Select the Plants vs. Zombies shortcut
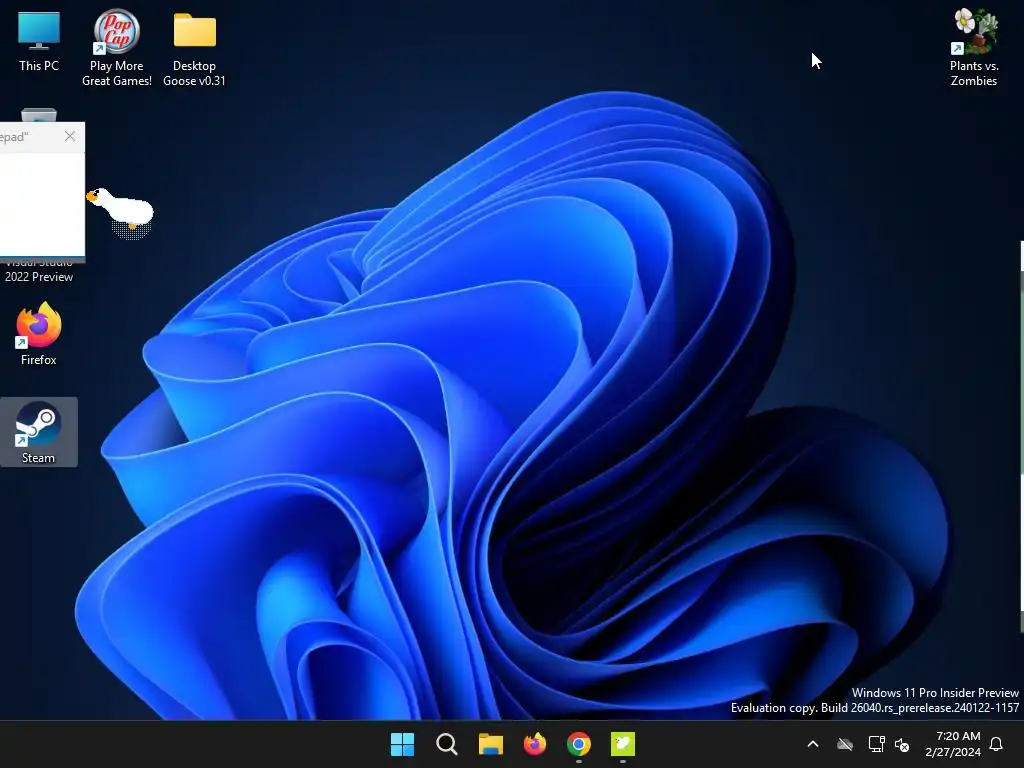 point(974,48)
